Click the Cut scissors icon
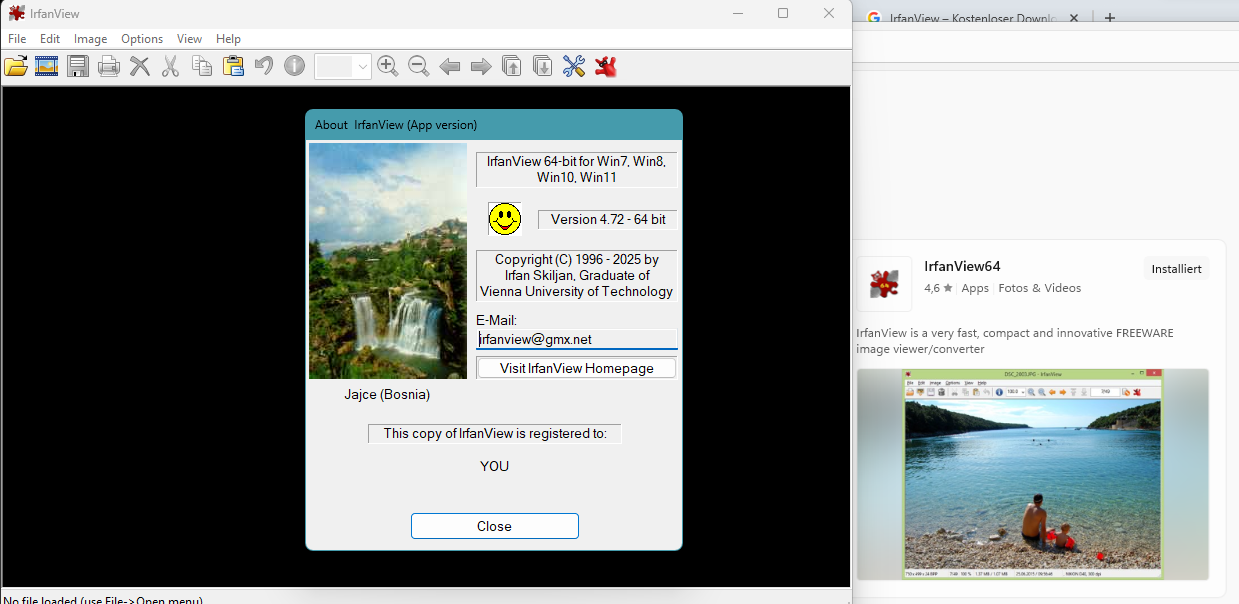 (x=170, y=67)
